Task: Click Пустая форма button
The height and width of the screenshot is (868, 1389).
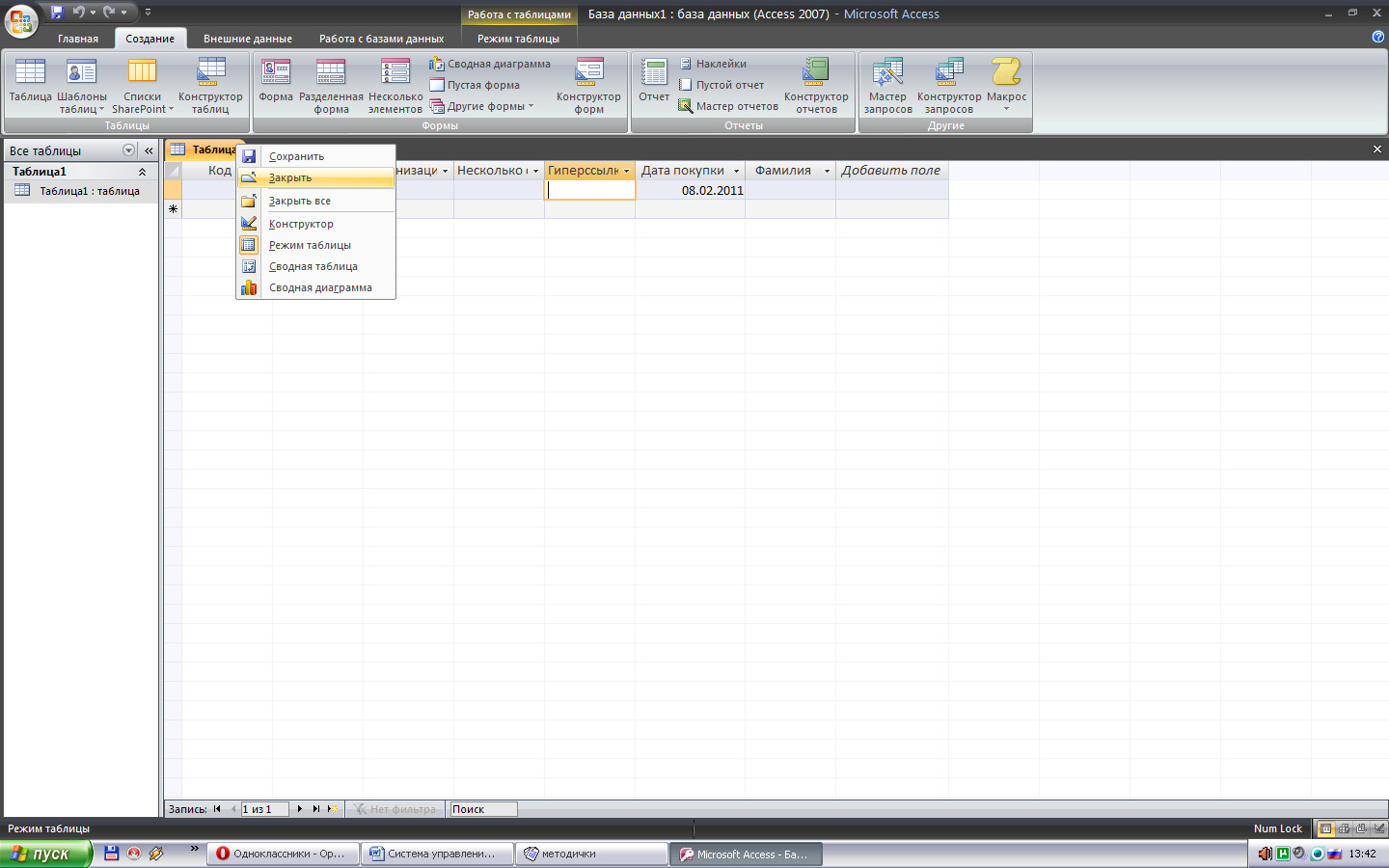Action: pos(475,85)
